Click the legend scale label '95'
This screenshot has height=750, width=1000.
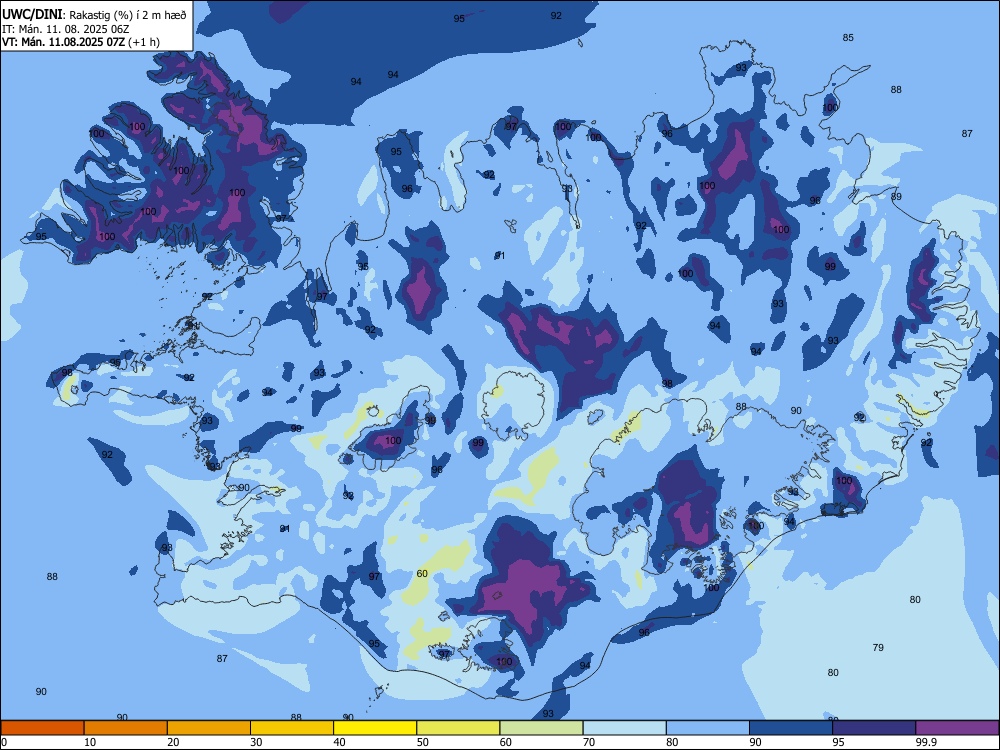pos(839,742)
